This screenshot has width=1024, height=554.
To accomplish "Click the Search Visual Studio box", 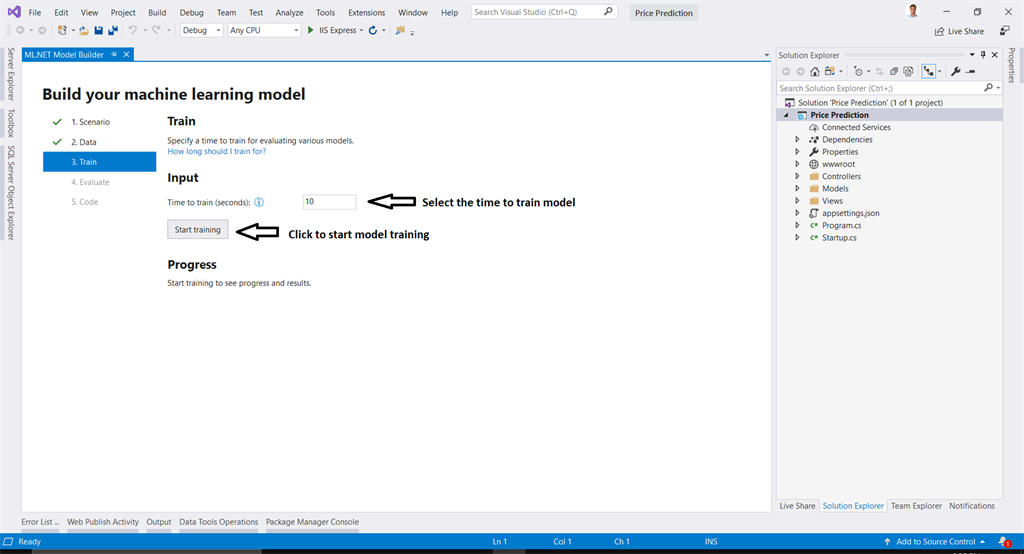I will (543, 12).
